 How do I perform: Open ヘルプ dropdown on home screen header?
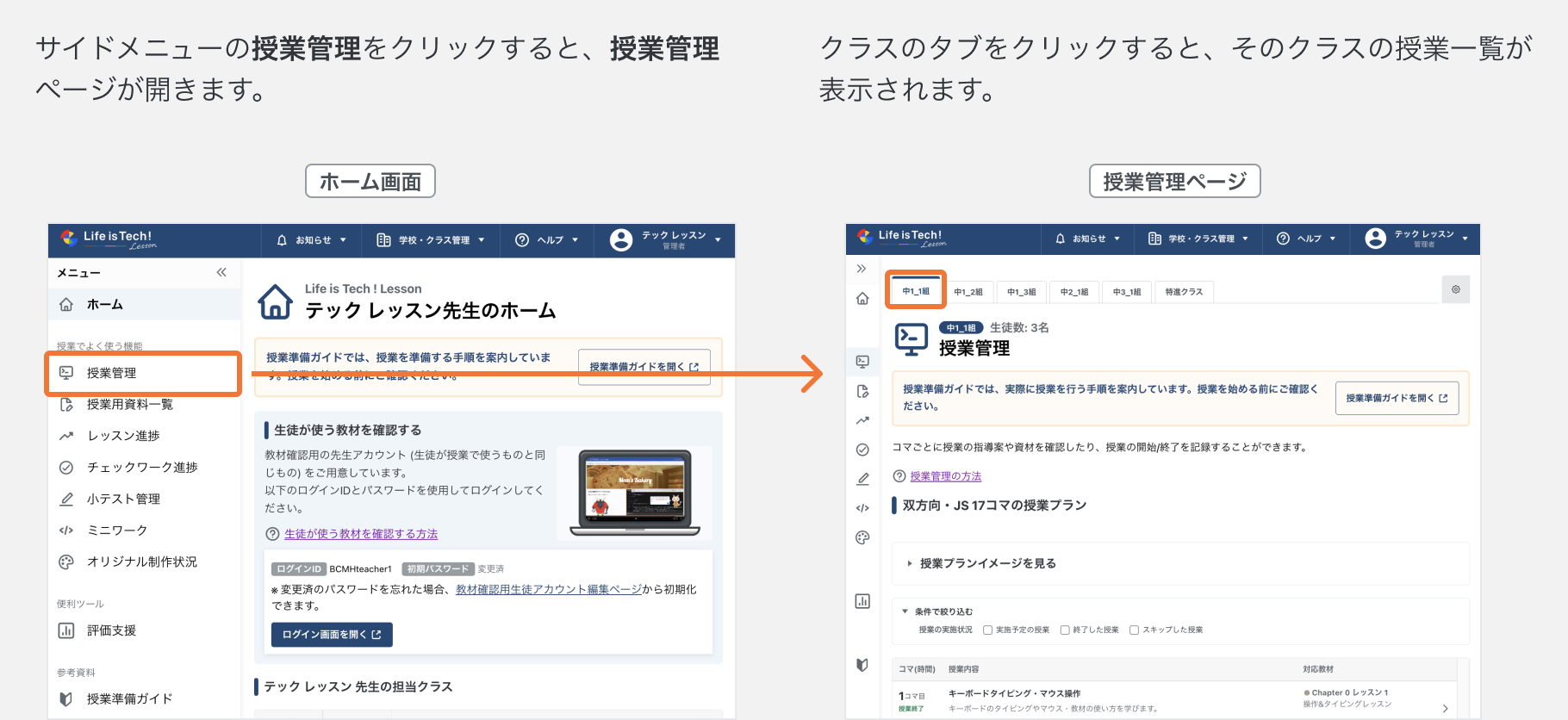coord(546,240)
